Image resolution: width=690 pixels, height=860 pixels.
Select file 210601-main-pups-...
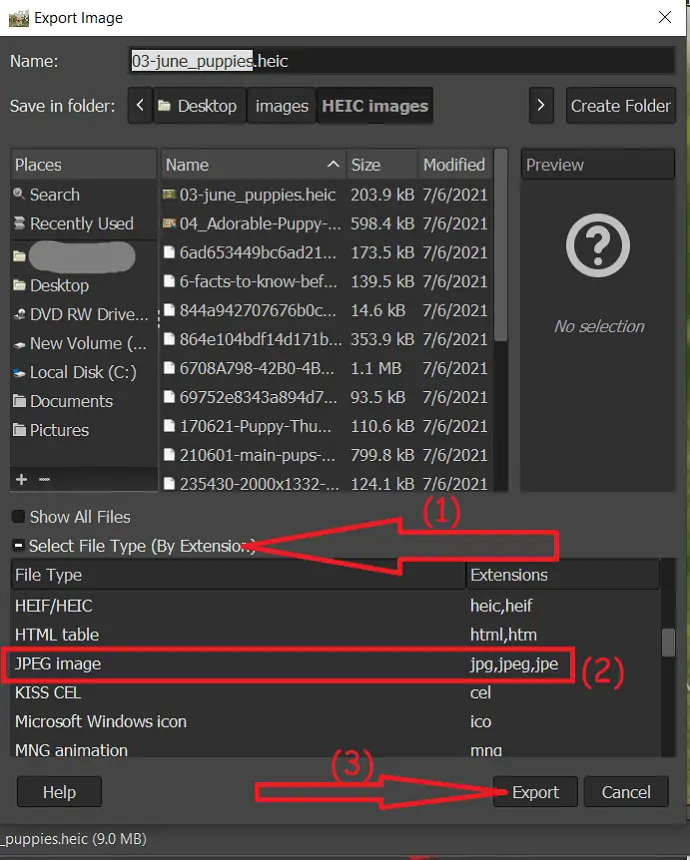click(326, 455)
